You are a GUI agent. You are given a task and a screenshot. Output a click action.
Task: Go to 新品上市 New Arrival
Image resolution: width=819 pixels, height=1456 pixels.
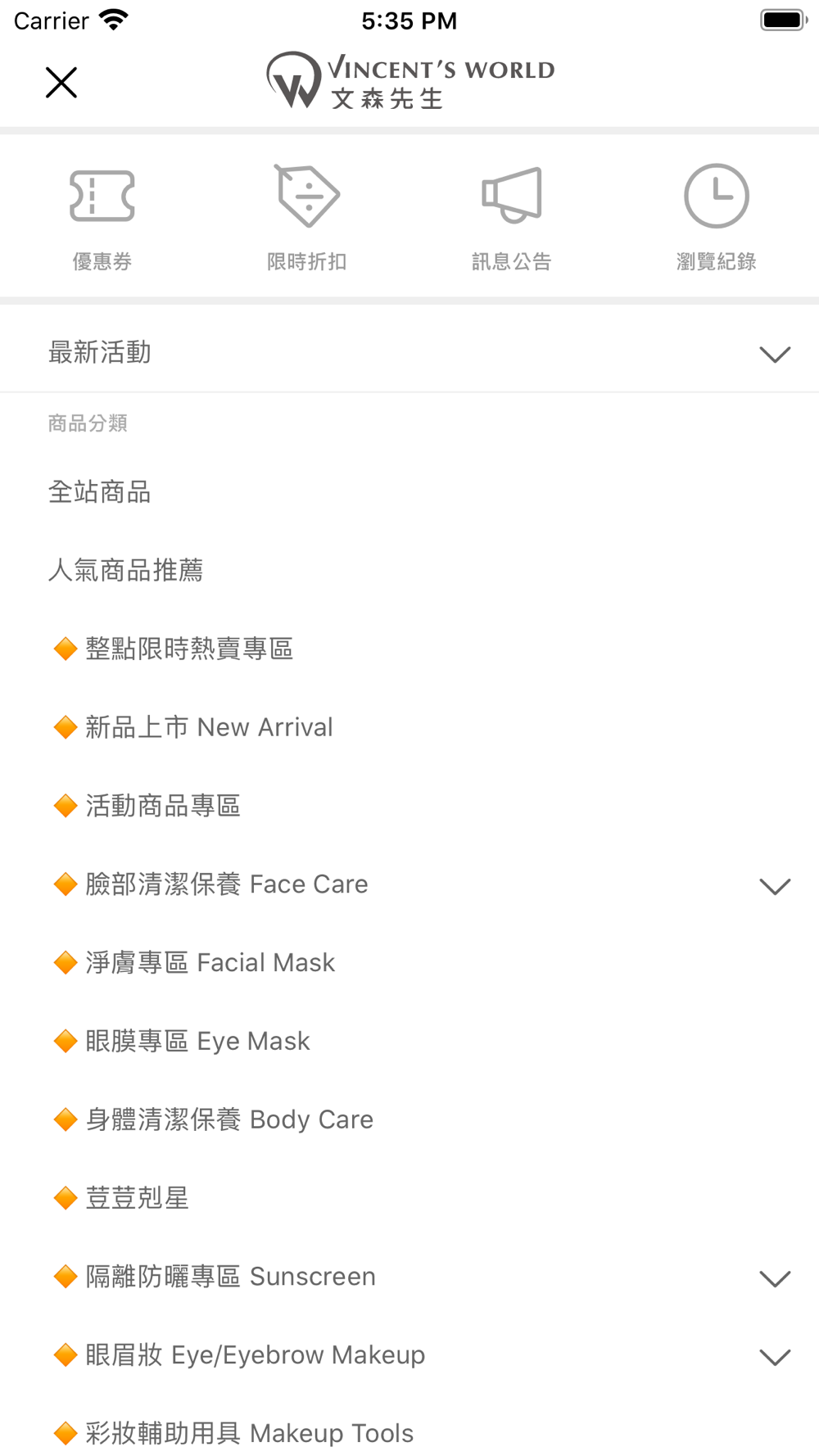click(209, 727)
